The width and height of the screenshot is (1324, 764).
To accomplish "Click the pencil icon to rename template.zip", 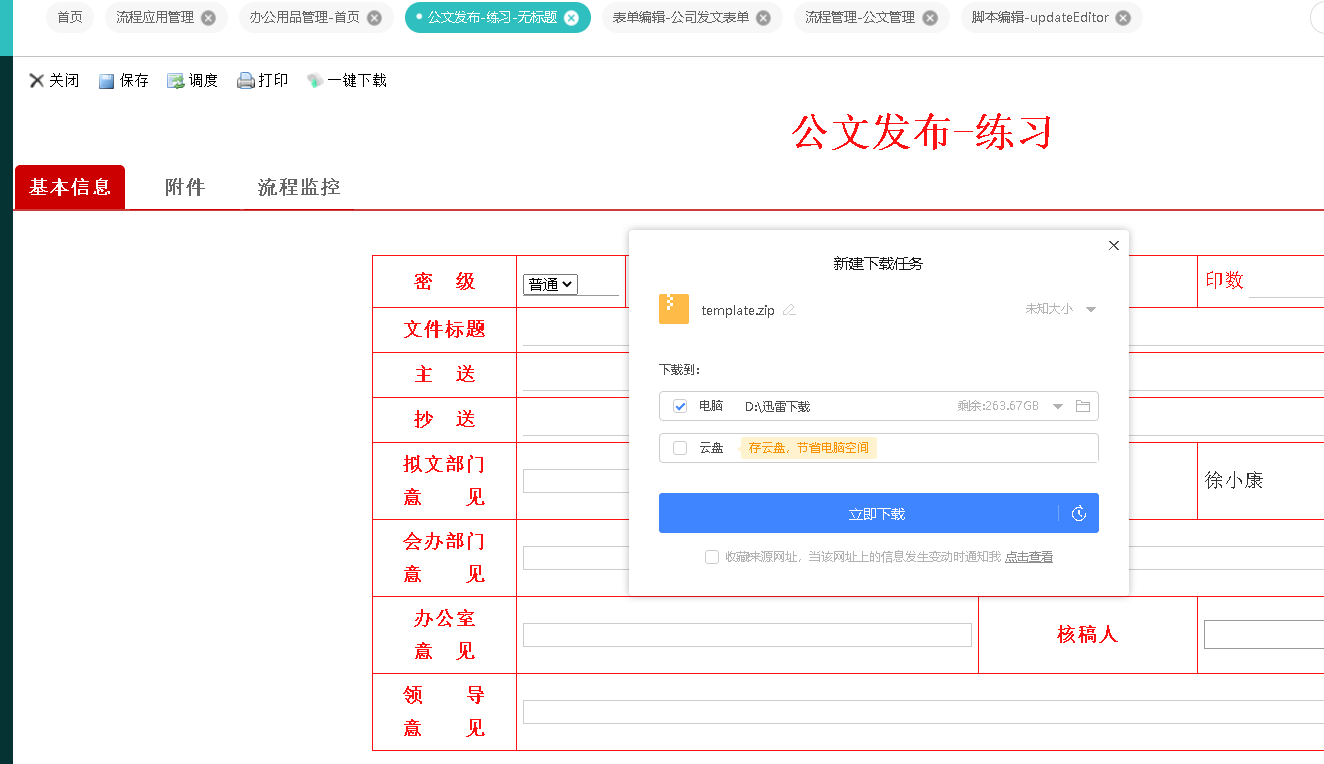I will pos(789,310).
